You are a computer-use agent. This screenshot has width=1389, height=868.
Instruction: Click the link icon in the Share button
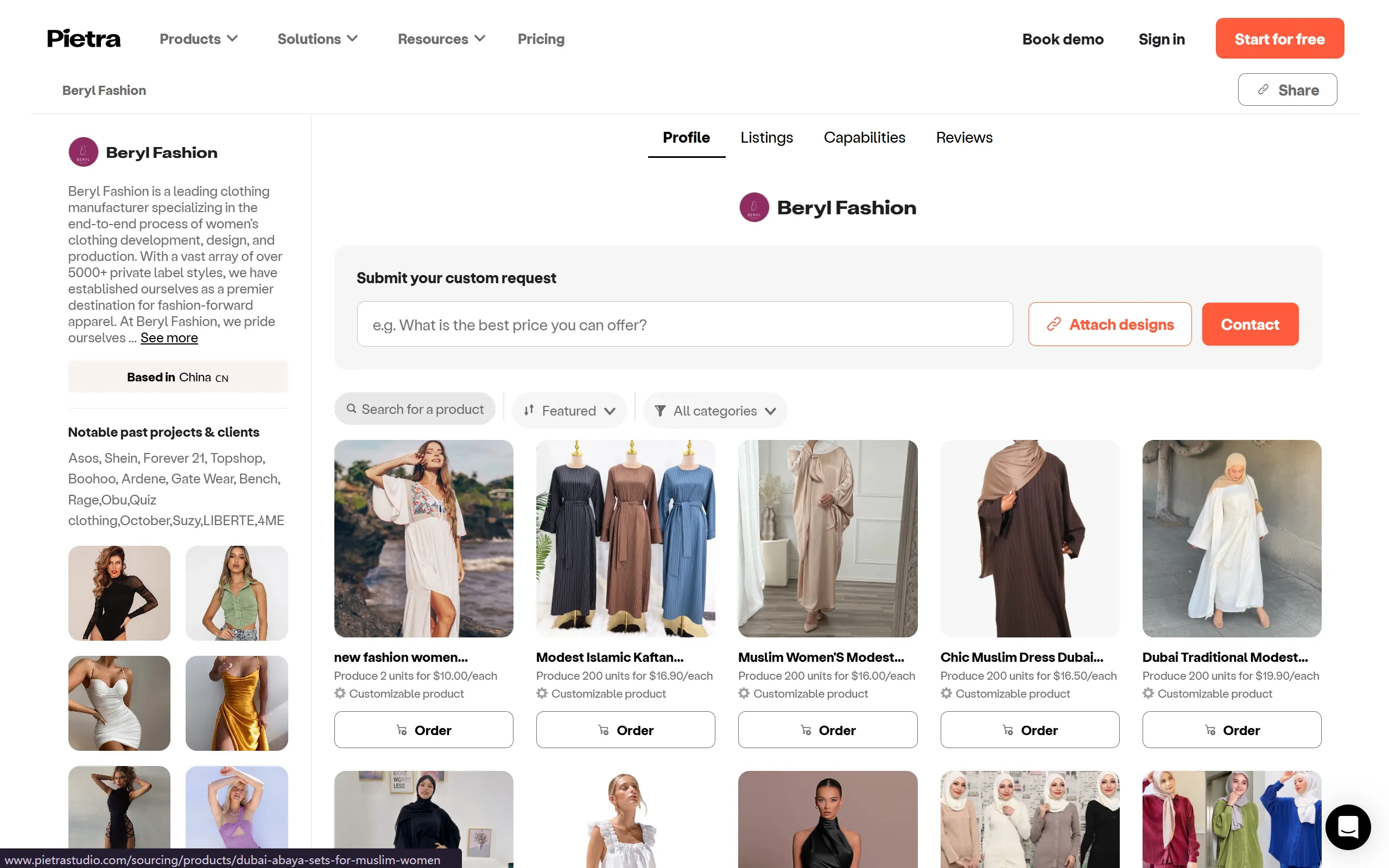pyautogui.click(x=1263, y=90)
